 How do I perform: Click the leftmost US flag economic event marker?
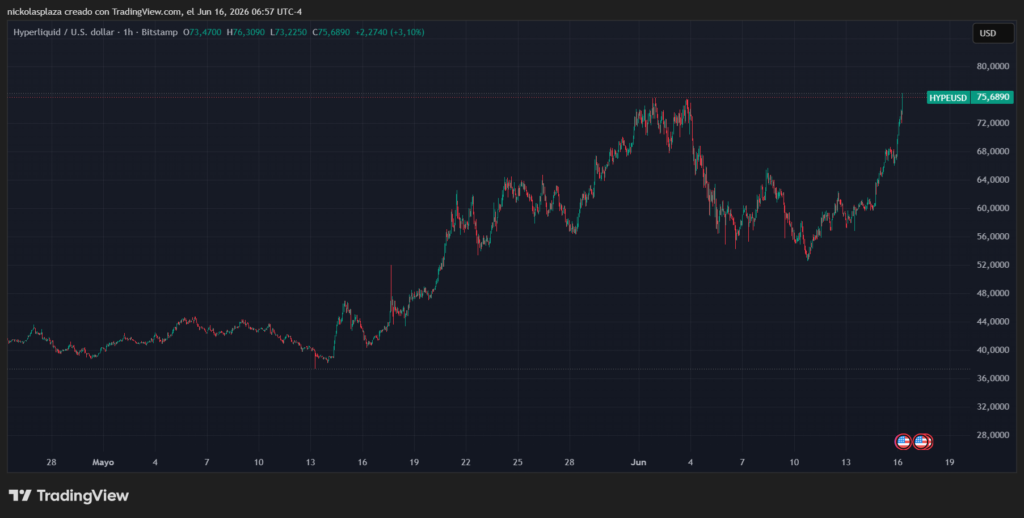click(903, 442)
